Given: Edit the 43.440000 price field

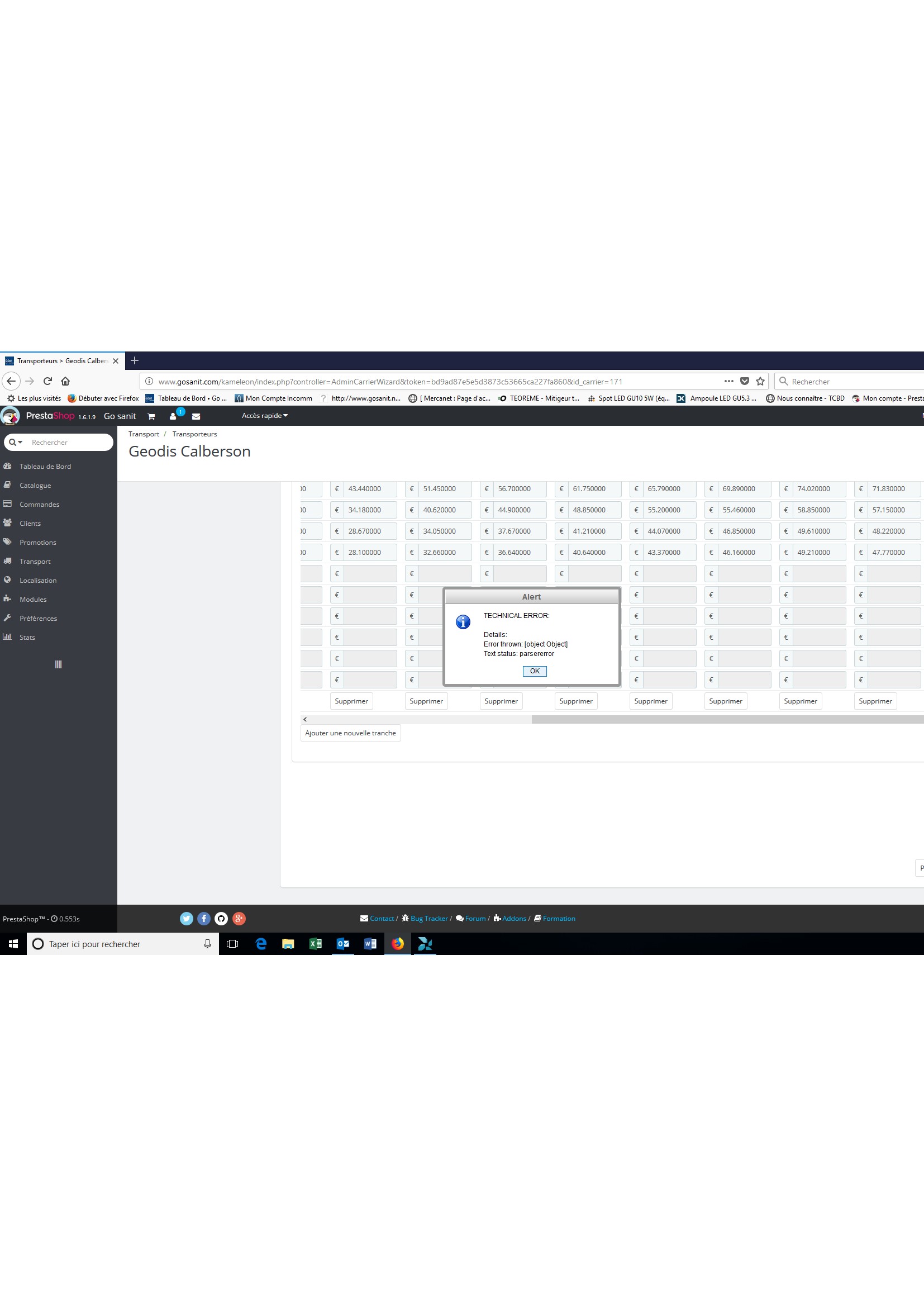Looking at the screenshot, I should click(370, 489).
